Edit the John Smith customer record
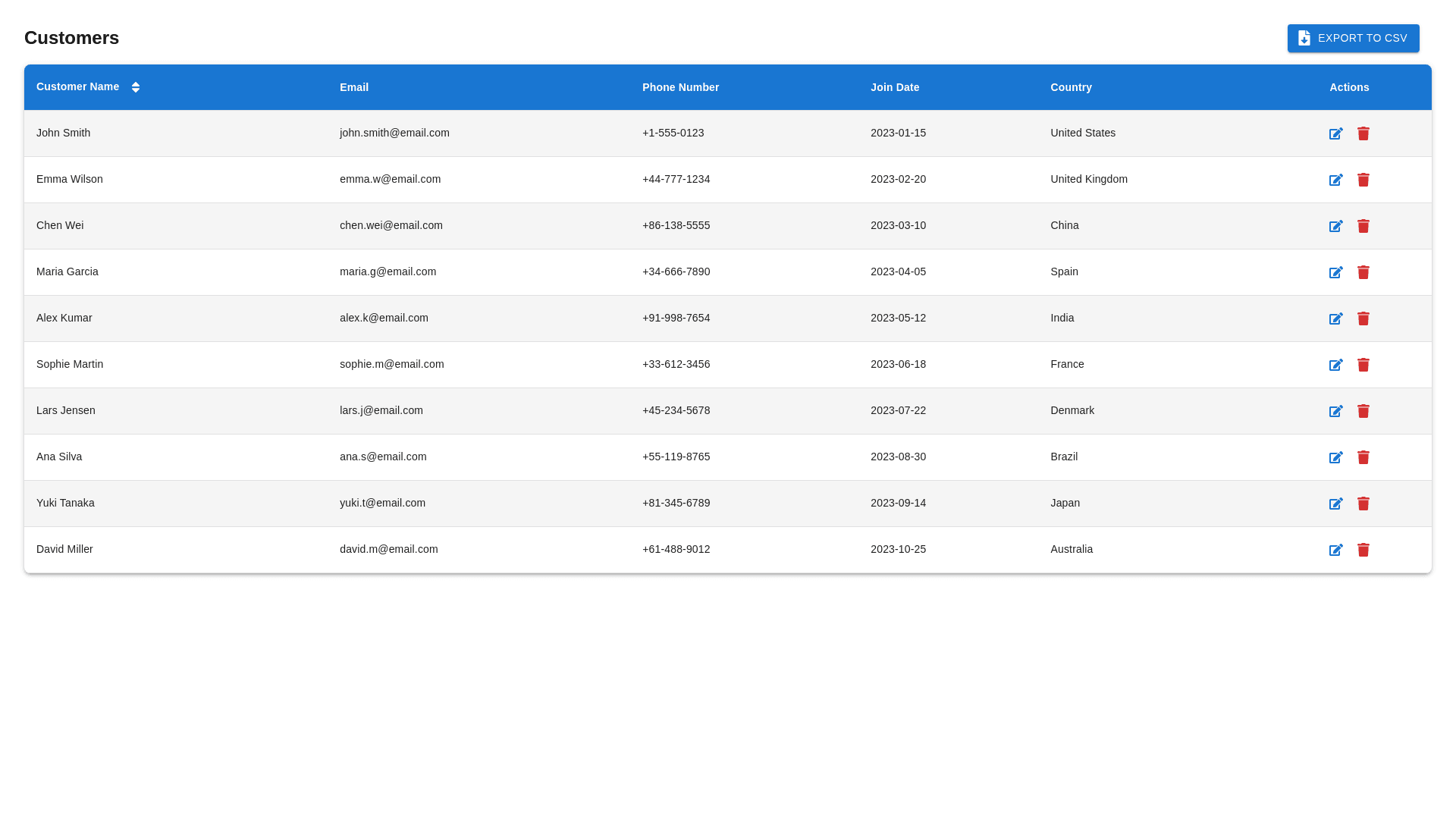The width and height of the screenshot is (1456, 819). (1335, 133)
